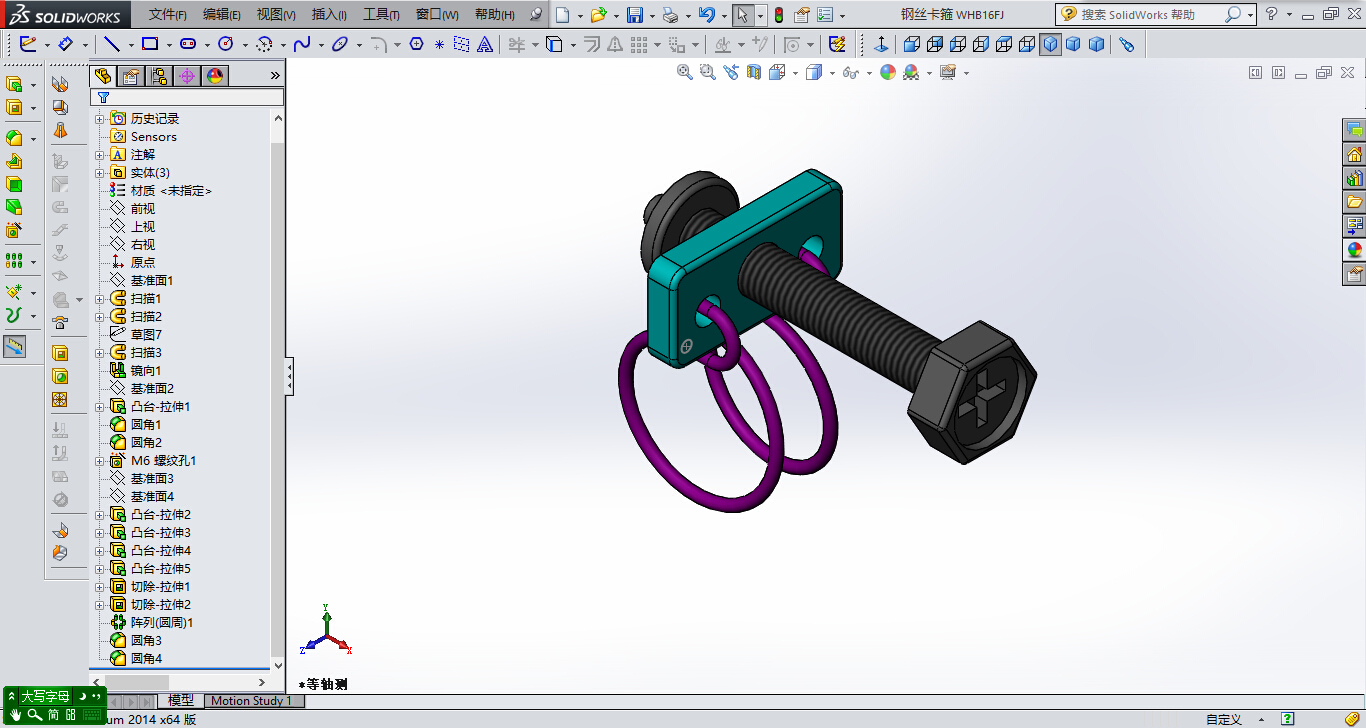Click the feature tree vertical scrollbar
The width and height of the screenshot is (1366, 728).
tap(278, 390)
